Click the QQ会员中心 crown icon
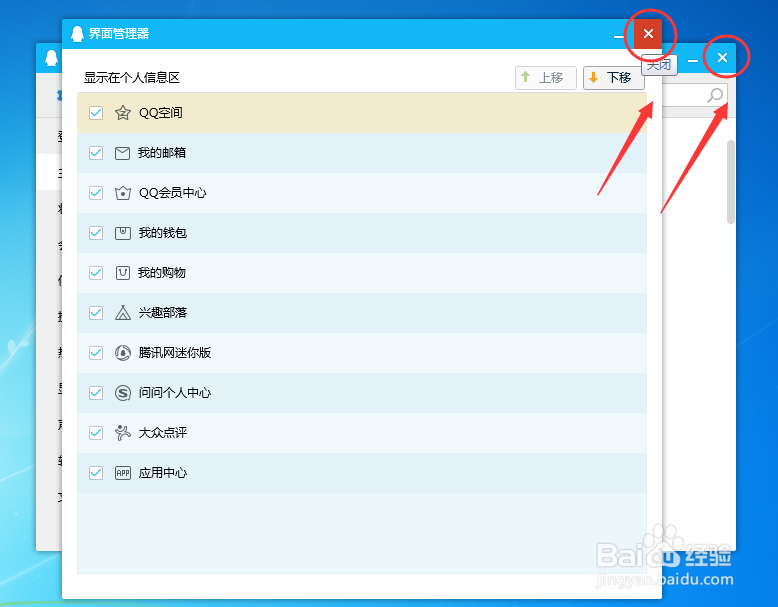This screenshot has width=778, height=607. tap(123, 193)
